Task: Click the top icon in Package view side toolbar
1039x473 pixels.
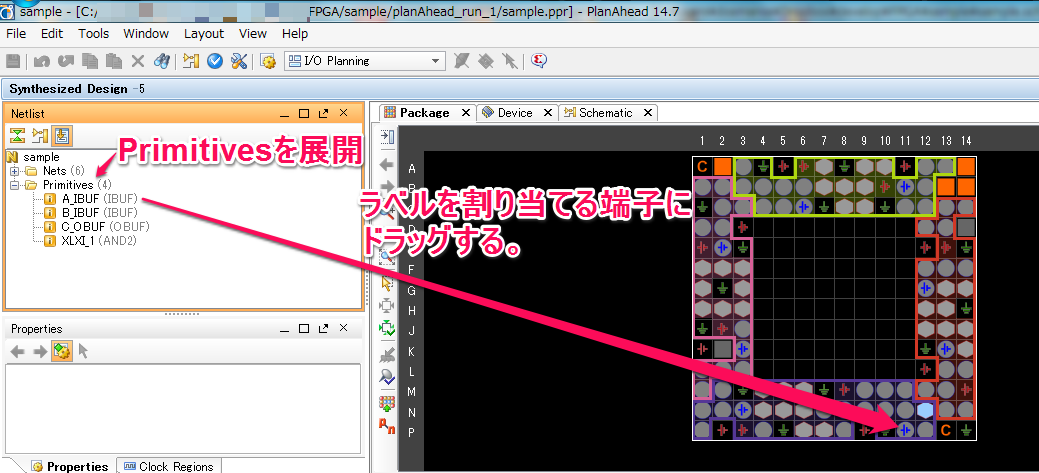Action: coord(388,137)
